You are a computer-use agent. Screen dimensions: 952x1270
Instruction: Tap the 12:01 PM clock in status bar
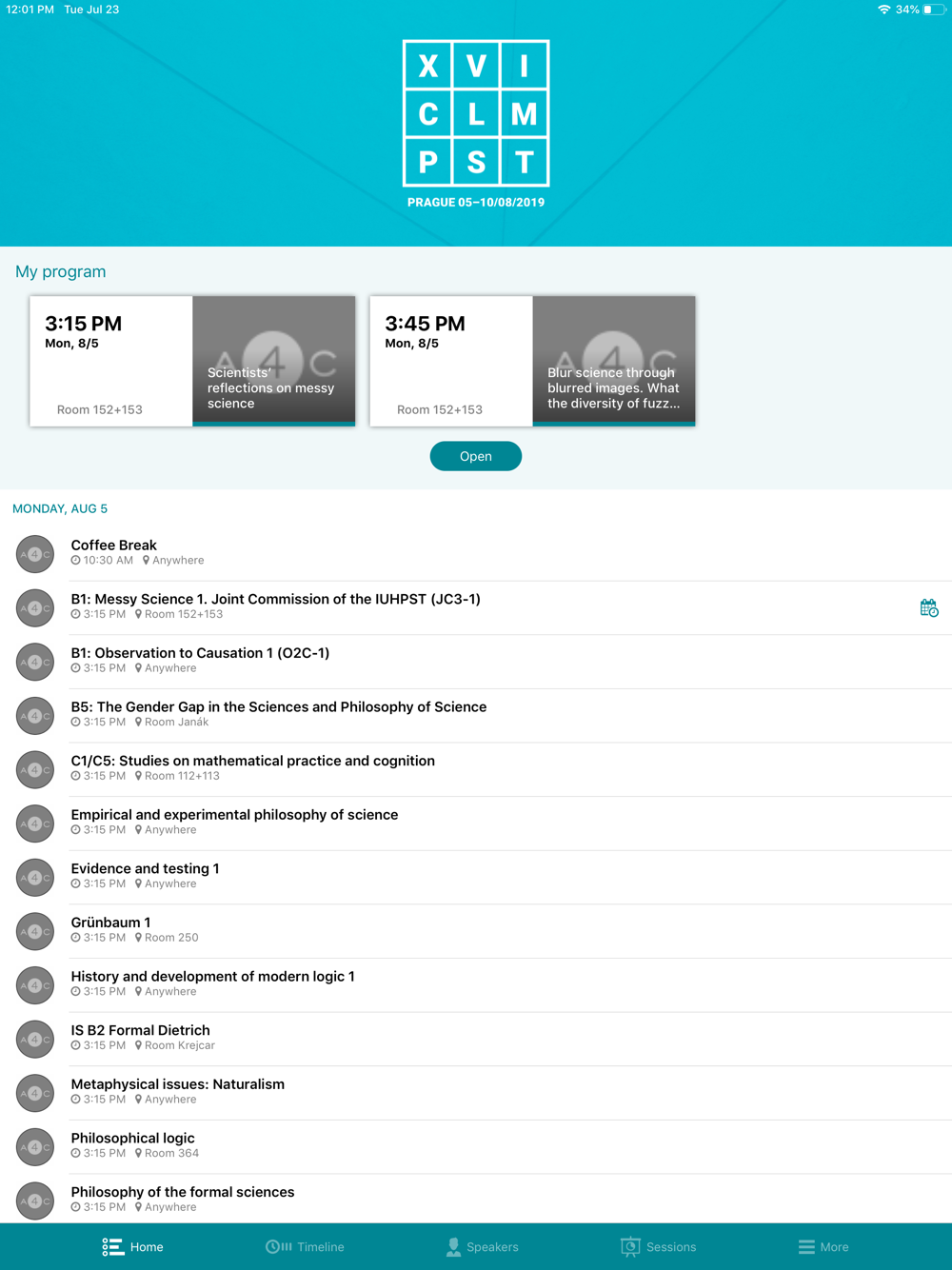[x=30, y=10]
